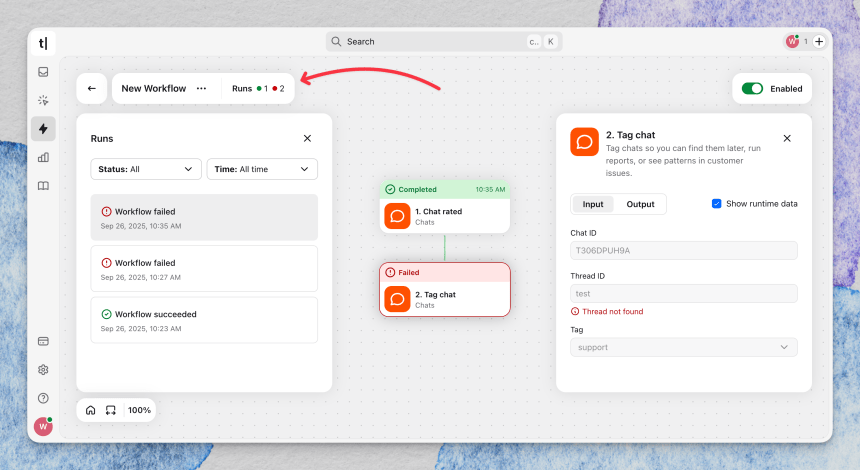Open the settings gear icon
This screenshot has width=860, height=470.
pyautogui.click(x=43, y=370)
